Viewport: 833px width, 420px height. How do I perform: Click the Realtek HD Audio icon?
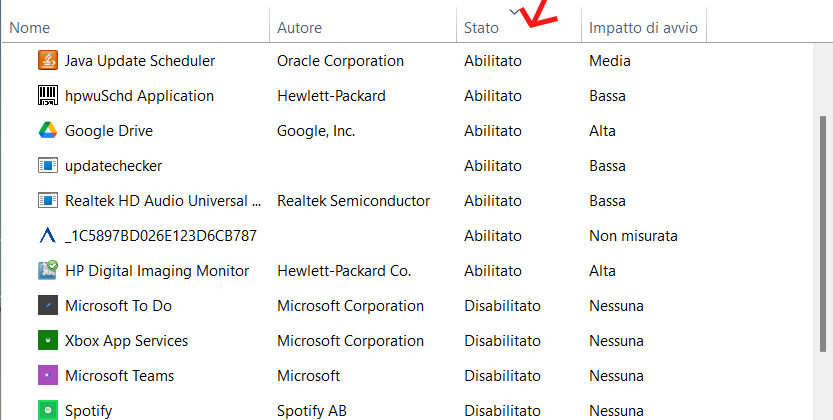(47, 201)
